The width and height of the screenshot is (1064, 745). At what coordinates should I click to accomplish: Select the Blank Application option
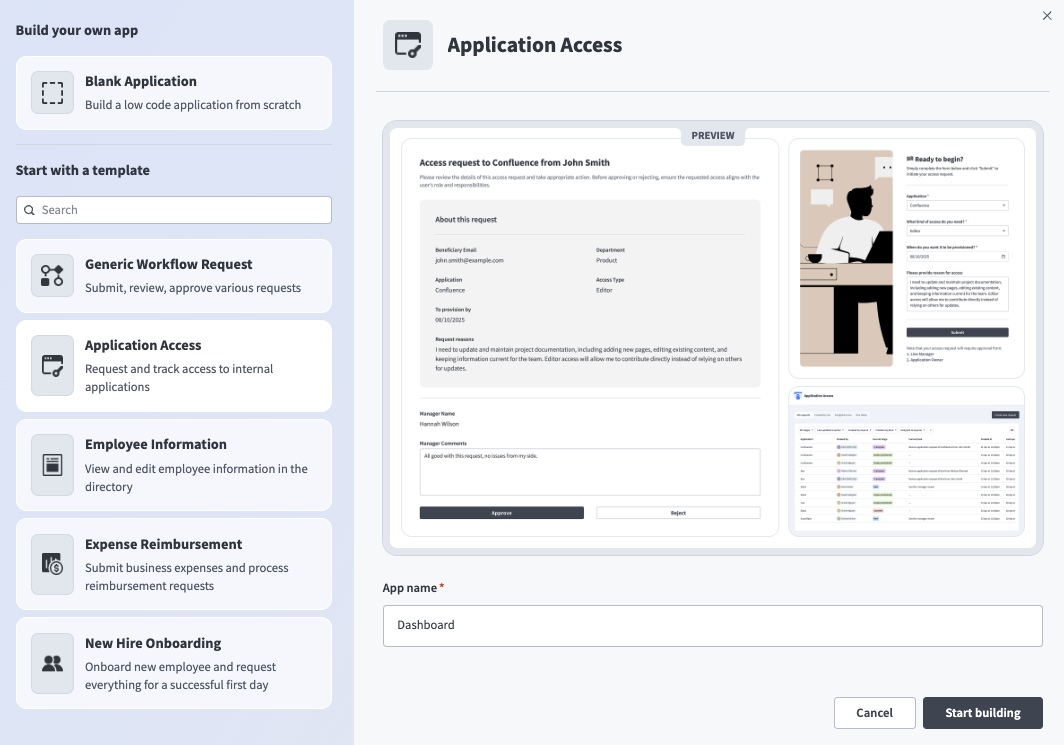click(x=174, y=93)
